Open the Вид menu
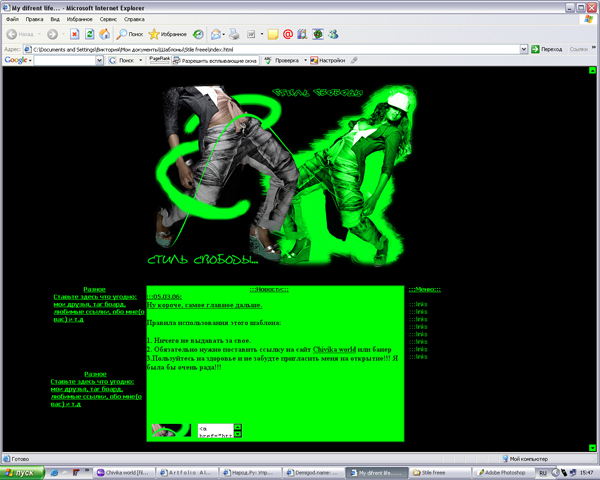Image resolution: width=600 pixels, height=480 pixels. pos(55,19)
